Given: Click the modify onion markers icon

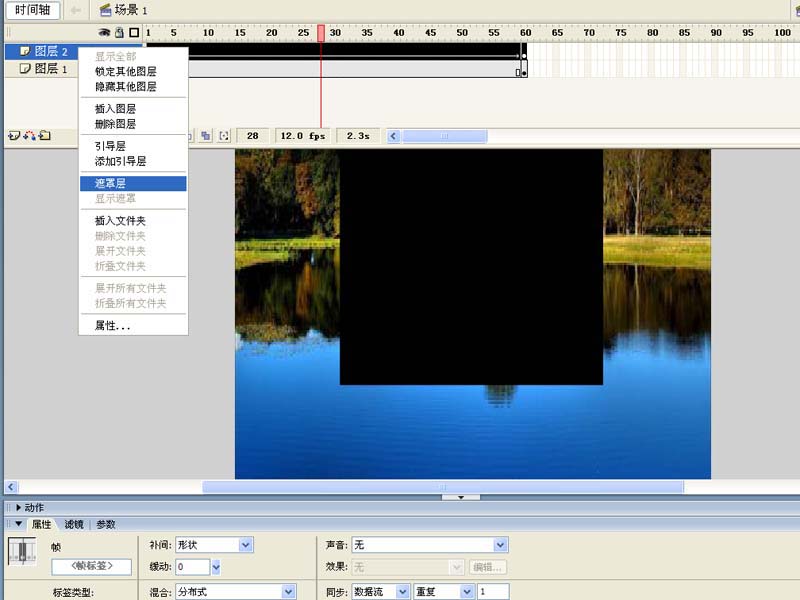Looking at the screenshot, I should pyautogui.click(x=224, y=136).
